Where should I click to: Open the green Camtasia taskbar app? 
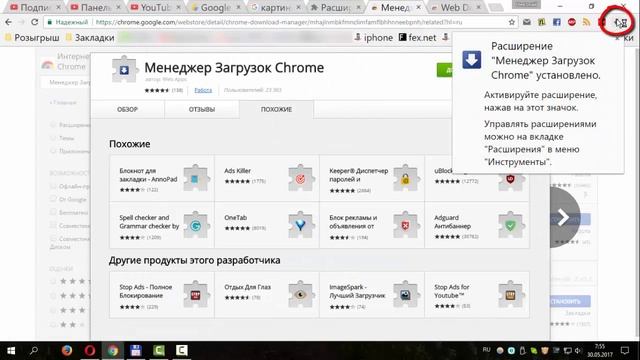(159, 350)
